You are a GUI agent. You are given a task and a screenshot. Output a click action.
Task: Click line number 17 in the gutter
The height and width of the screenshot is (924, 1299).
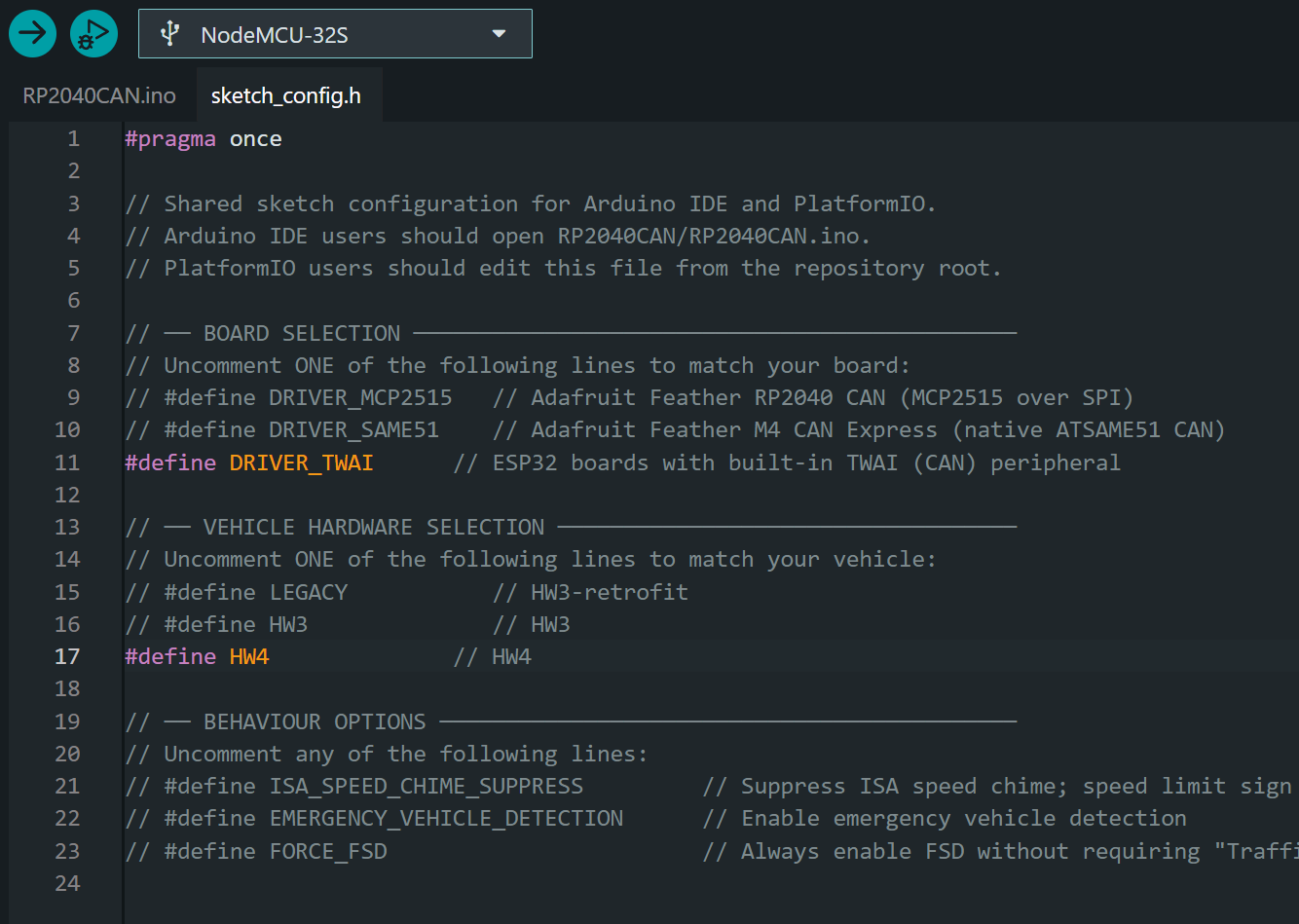point(67,656)
